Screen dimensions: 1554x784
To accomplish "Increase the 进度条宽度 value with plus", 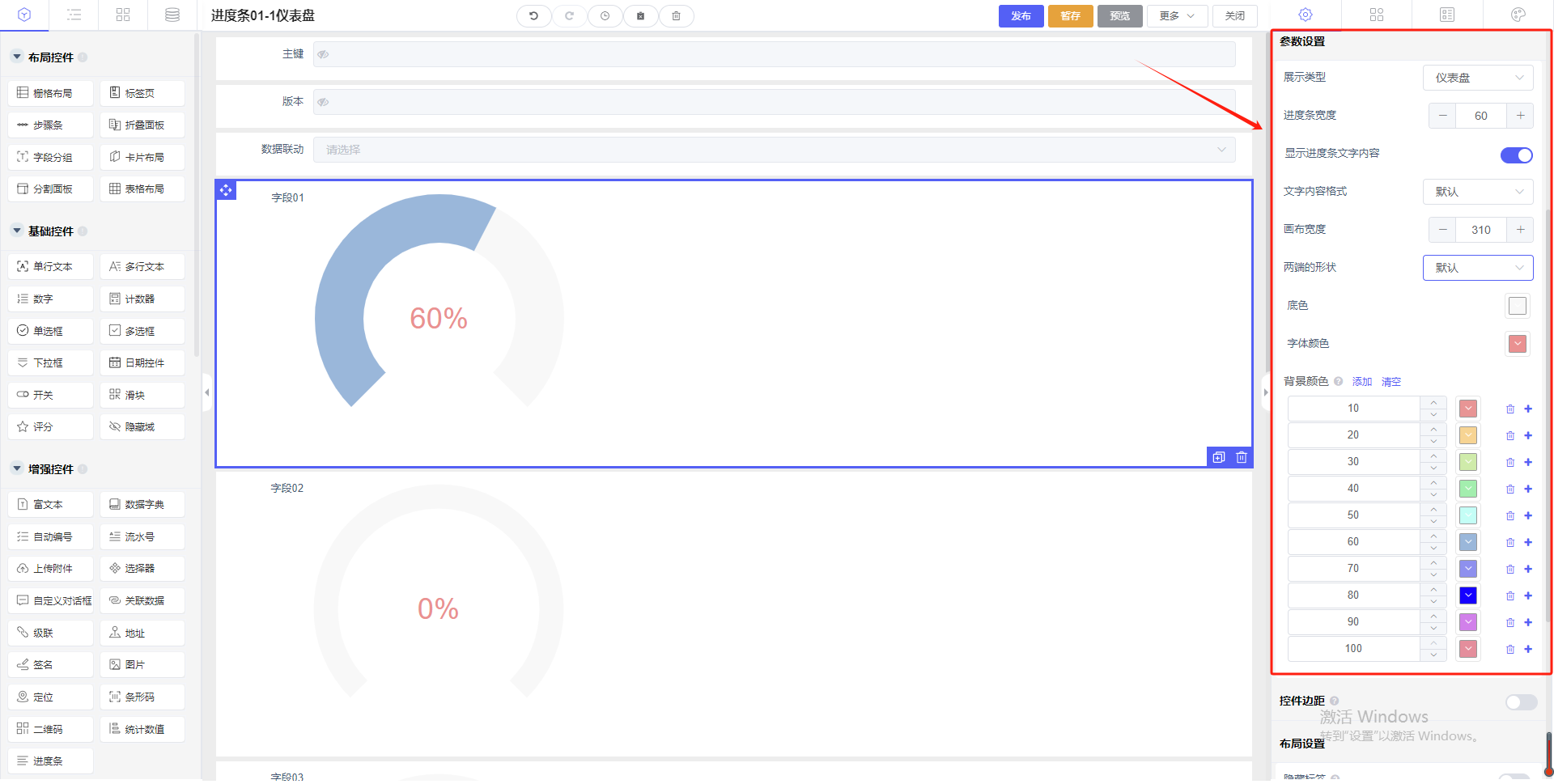I will click(x=1520, y=116).
